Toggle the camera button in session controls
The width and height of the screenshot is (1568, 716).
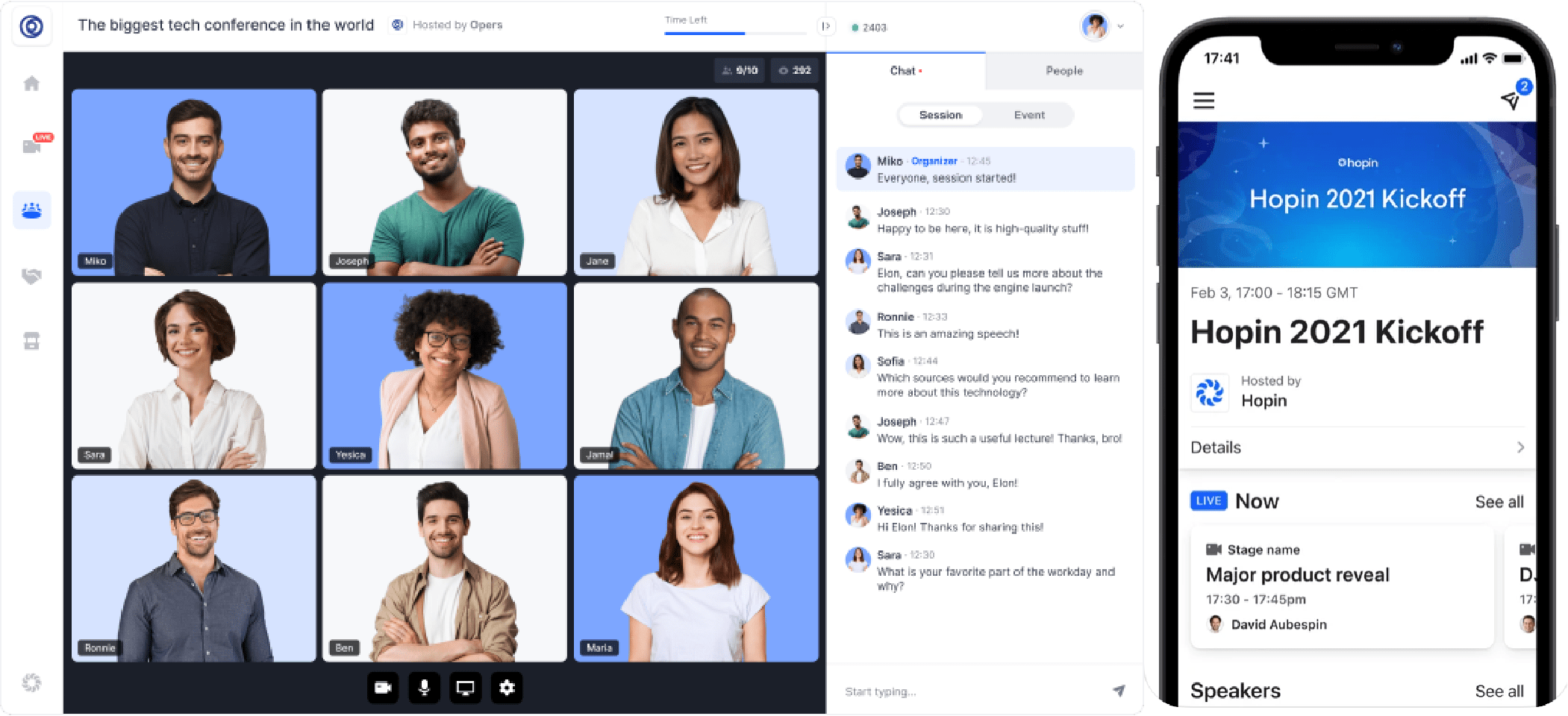point(383,688)
